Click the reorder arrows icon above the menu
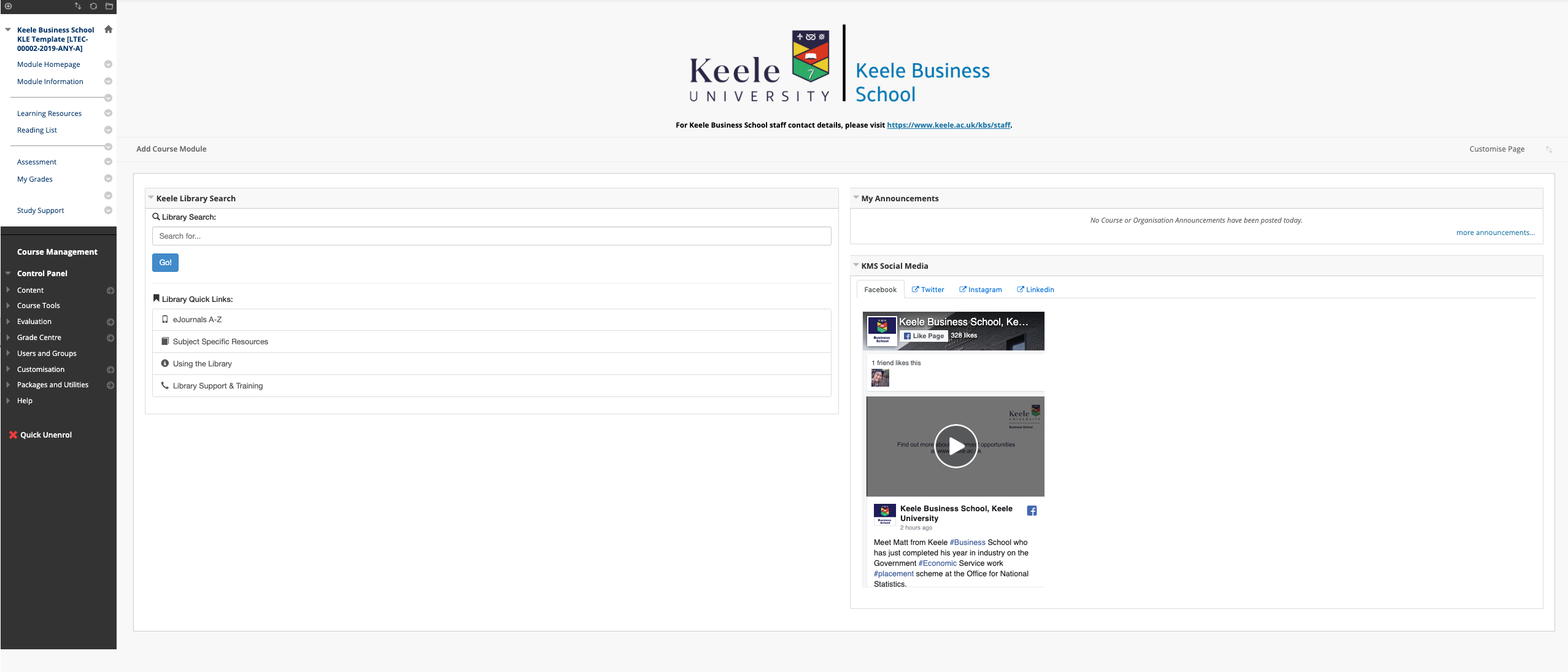Viewport: 1568px width, 672px height. [x=79, y=6]
